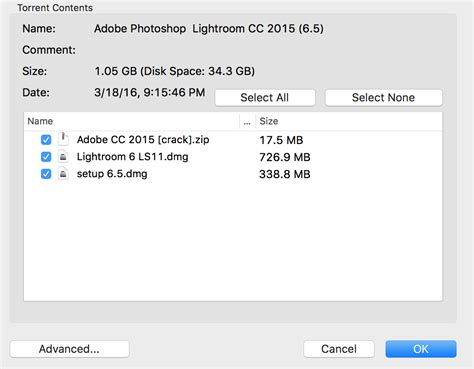Click empty area of the file list
The width and height of the screenshot is (474, 369).
click(x=233, y=242)
